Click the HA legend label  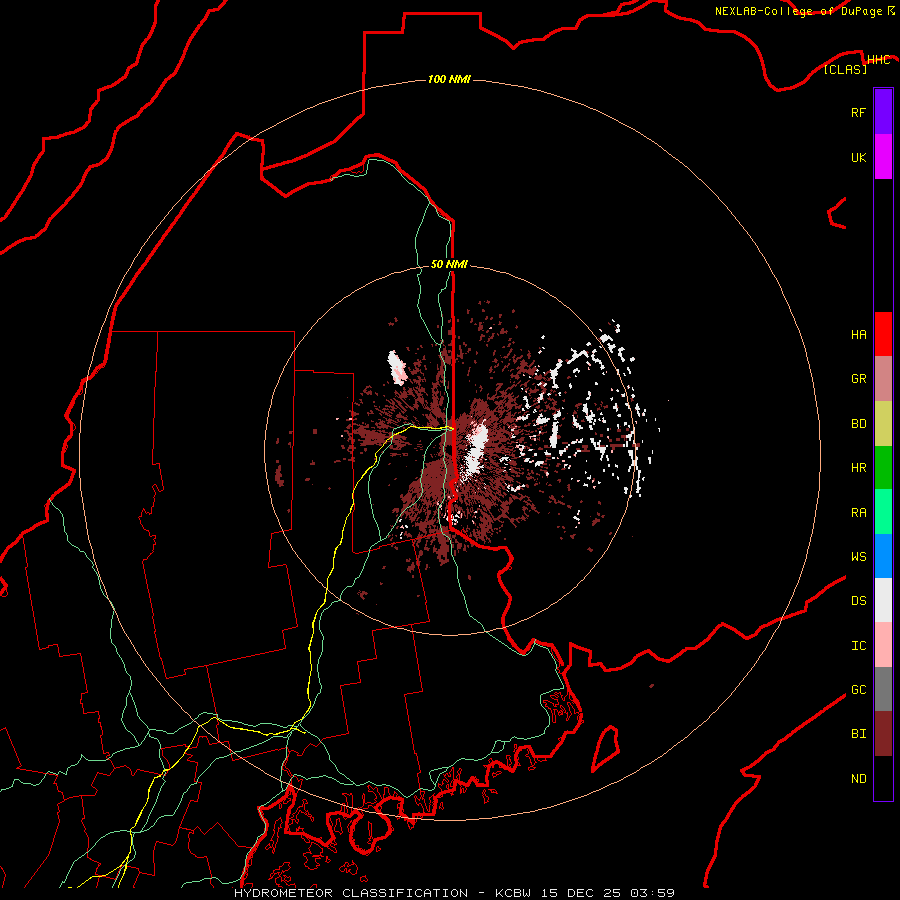coord(858,335)
